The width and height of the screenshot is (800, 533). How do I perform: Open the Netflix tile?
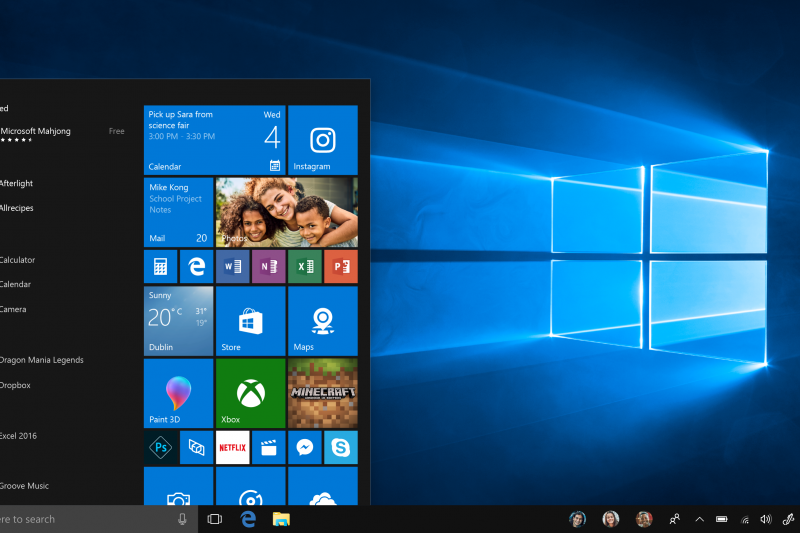pyautogui.click(x=233, y=447)
